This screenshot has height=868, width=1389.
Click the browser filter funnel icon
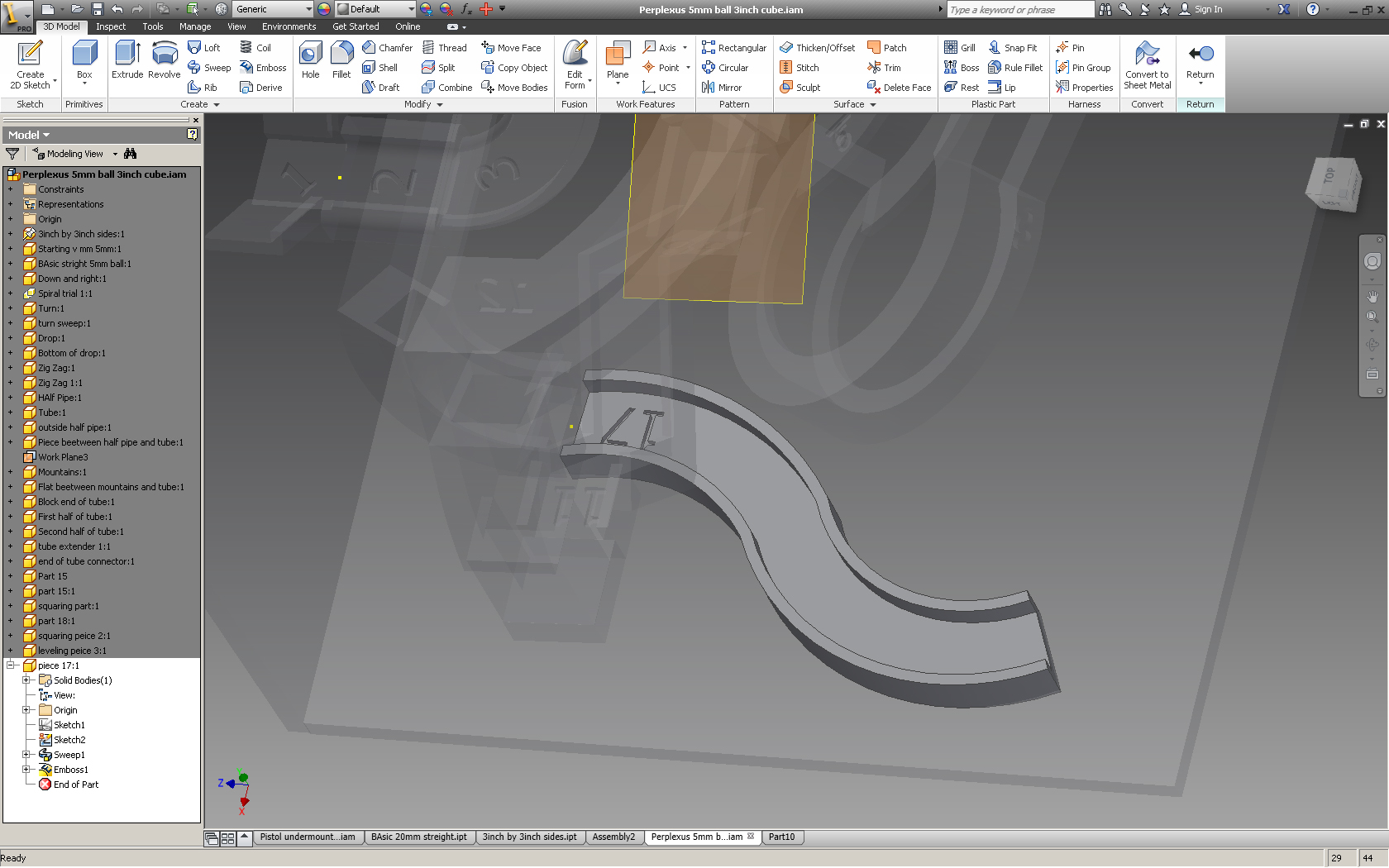tap(12, 154)
